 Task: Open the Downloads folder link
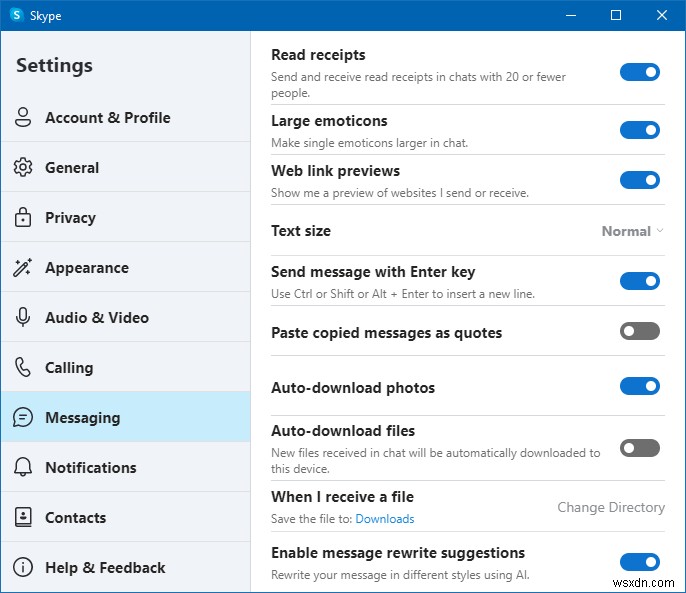[x=385, y=519]
